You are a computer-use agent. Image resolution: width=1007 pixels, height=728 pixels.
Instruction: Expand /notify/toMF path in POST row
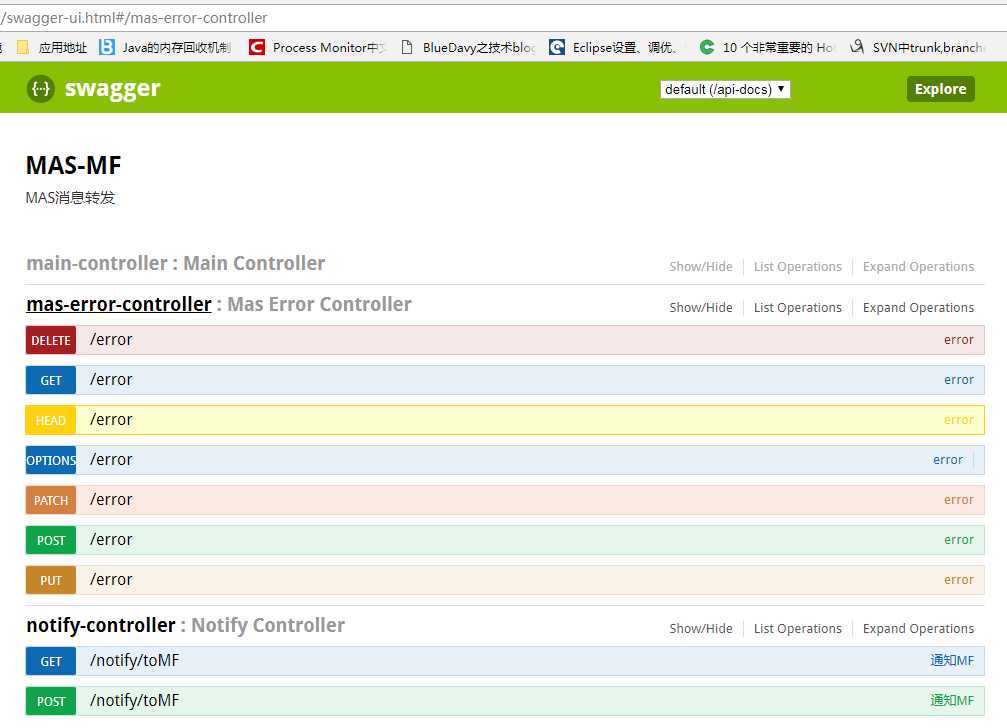click(x=134, y=700)
